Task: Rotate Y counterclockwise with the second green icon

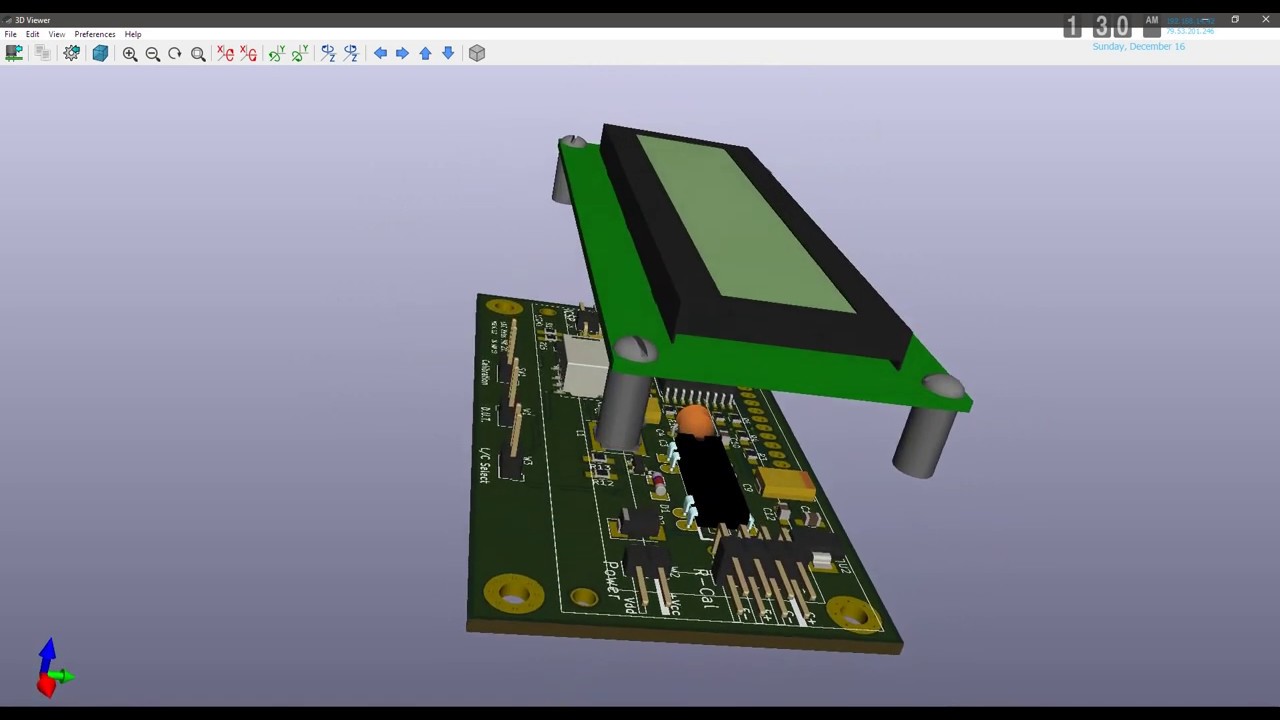Action: 300,53
